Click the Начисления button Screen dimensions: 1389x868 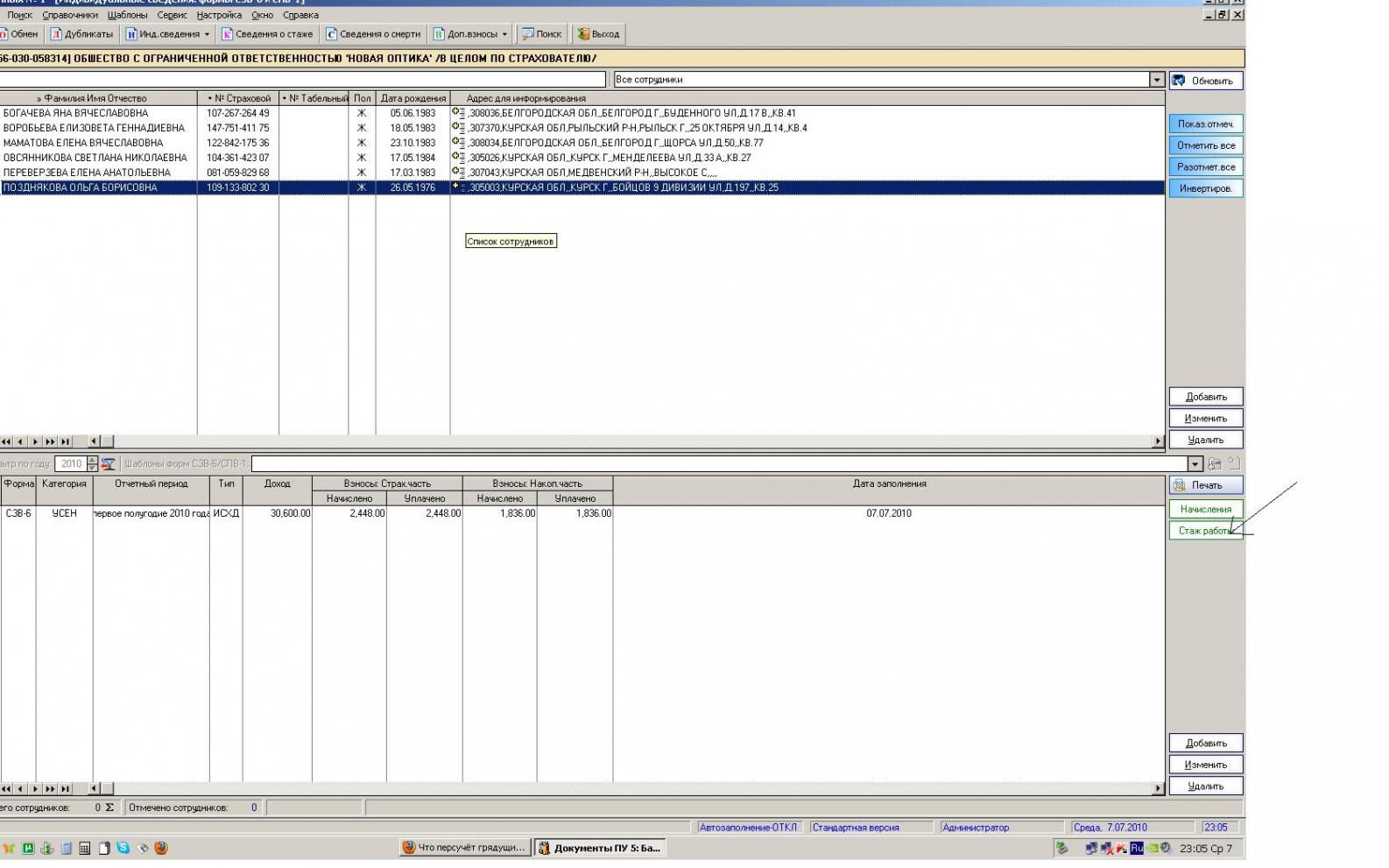[x=1205, y=509]
